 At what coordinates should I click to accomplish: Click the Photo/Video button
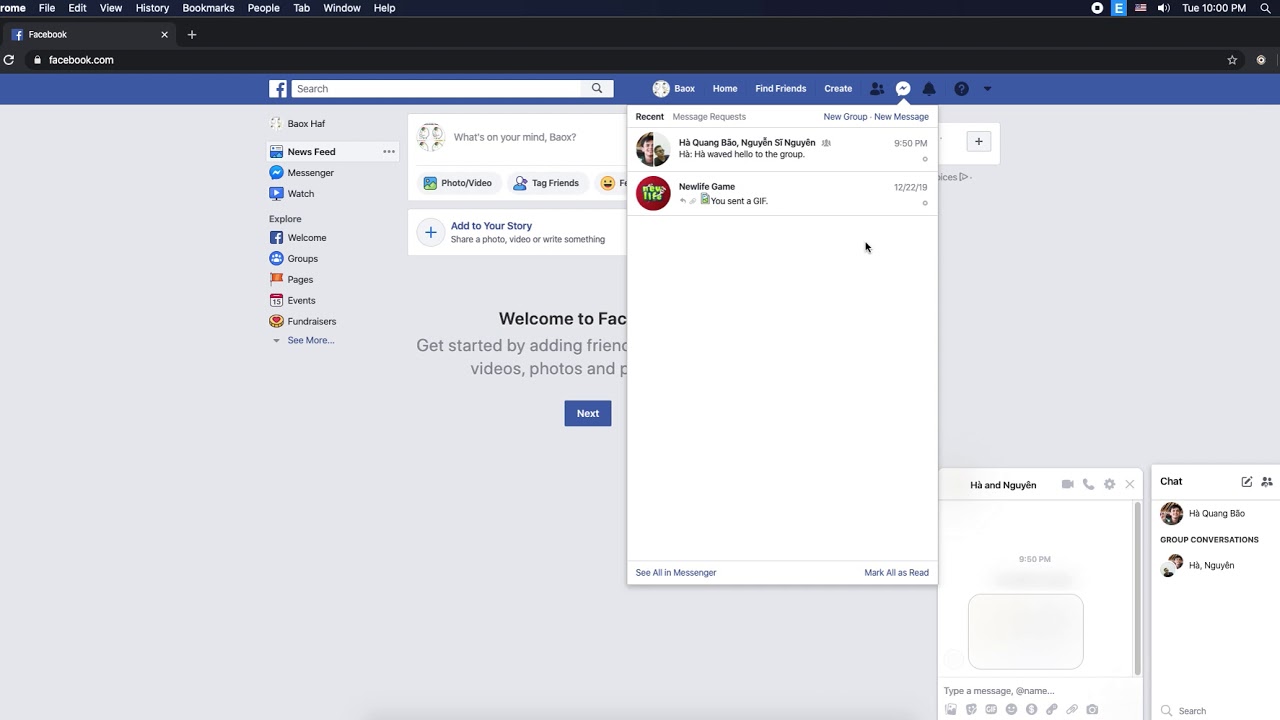pyautogui.click(x=458, y=183)
